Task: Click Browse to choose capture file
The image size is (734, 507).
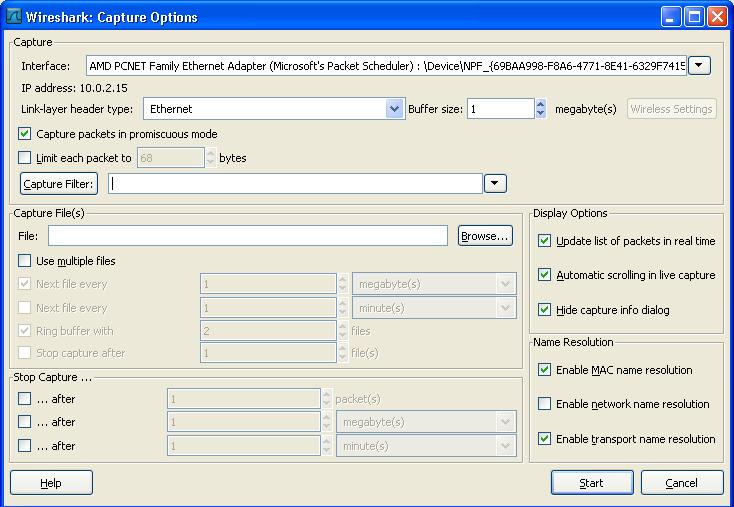Action: (x=485, y=235)
